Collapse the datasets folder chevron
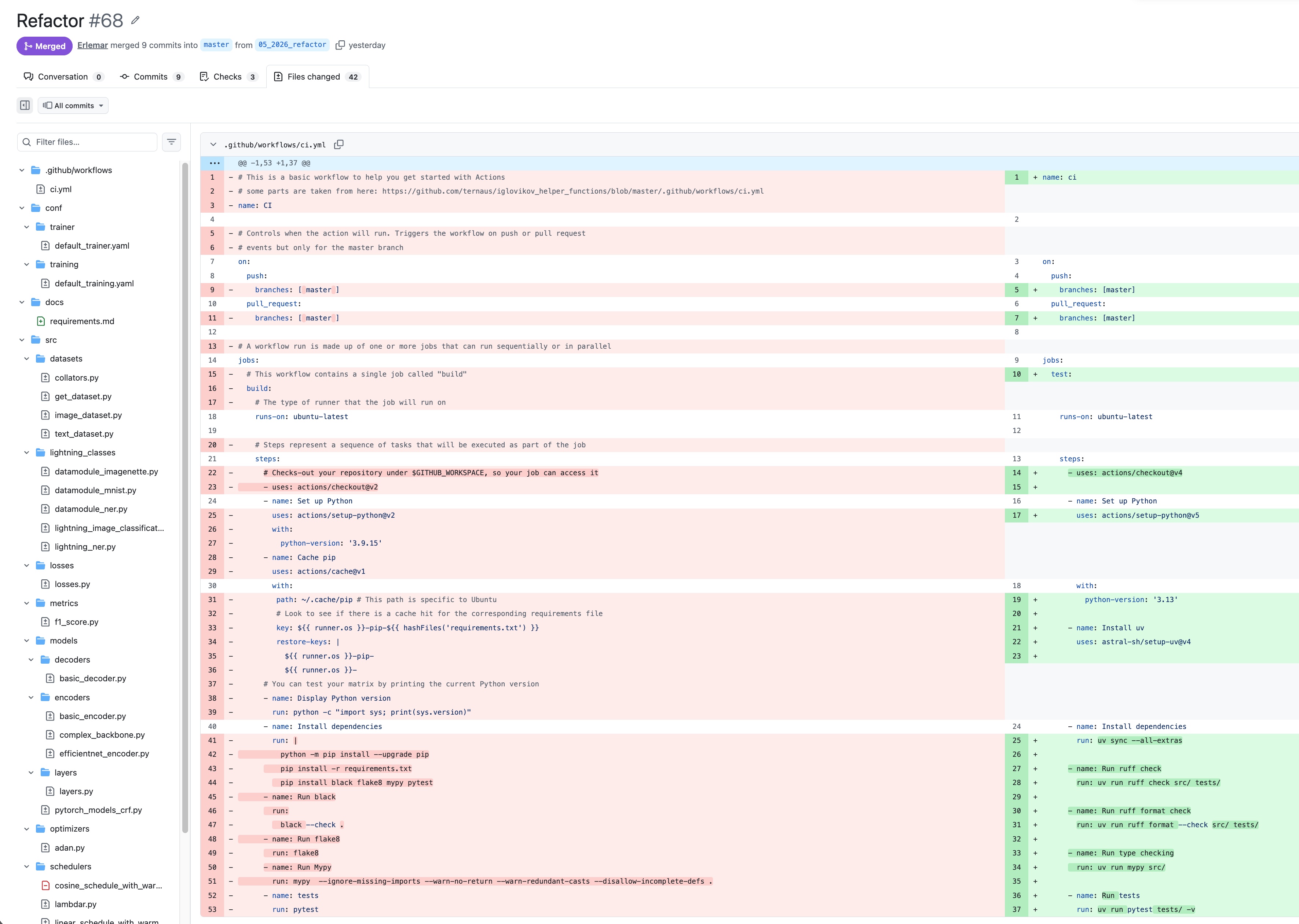Screen dimensions: 1299x924 point(26,359)
